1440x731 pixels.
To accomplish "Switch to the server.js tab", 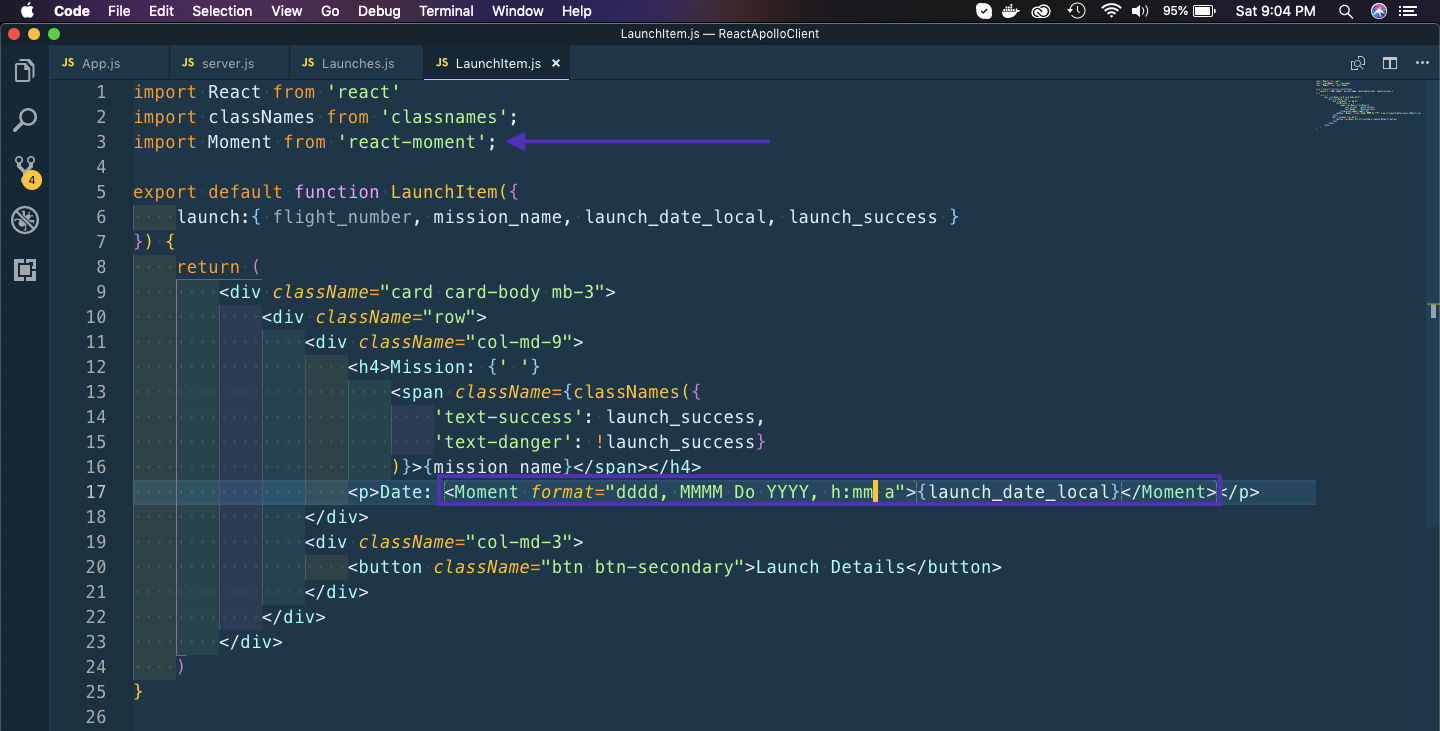I will (x=228, y=63).
